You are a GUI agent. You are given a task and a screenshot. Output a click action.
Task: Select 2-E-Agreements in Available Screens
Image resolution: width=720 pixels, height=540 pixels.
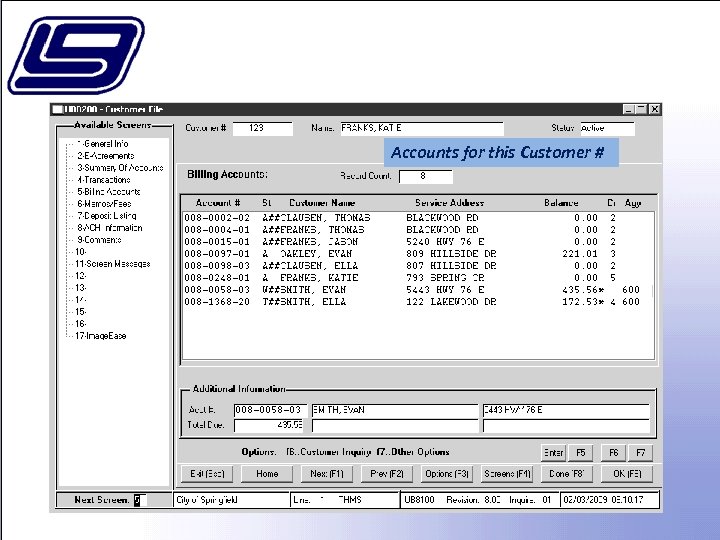coord(106,156)
